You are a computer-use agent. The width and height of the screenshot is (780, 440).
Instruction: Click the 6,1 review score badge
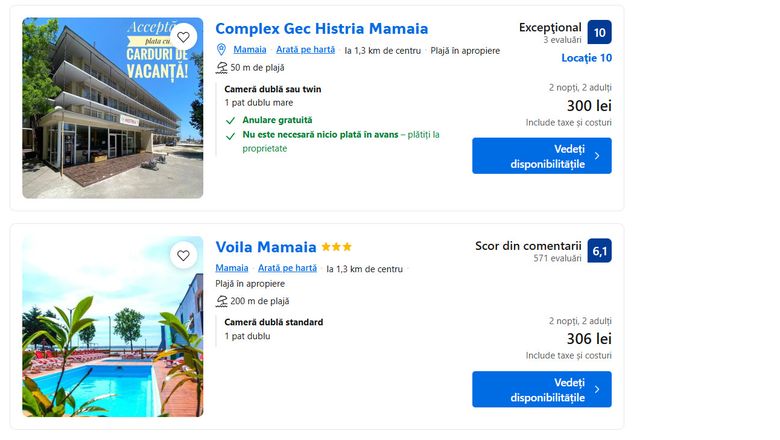pos(599,251)
